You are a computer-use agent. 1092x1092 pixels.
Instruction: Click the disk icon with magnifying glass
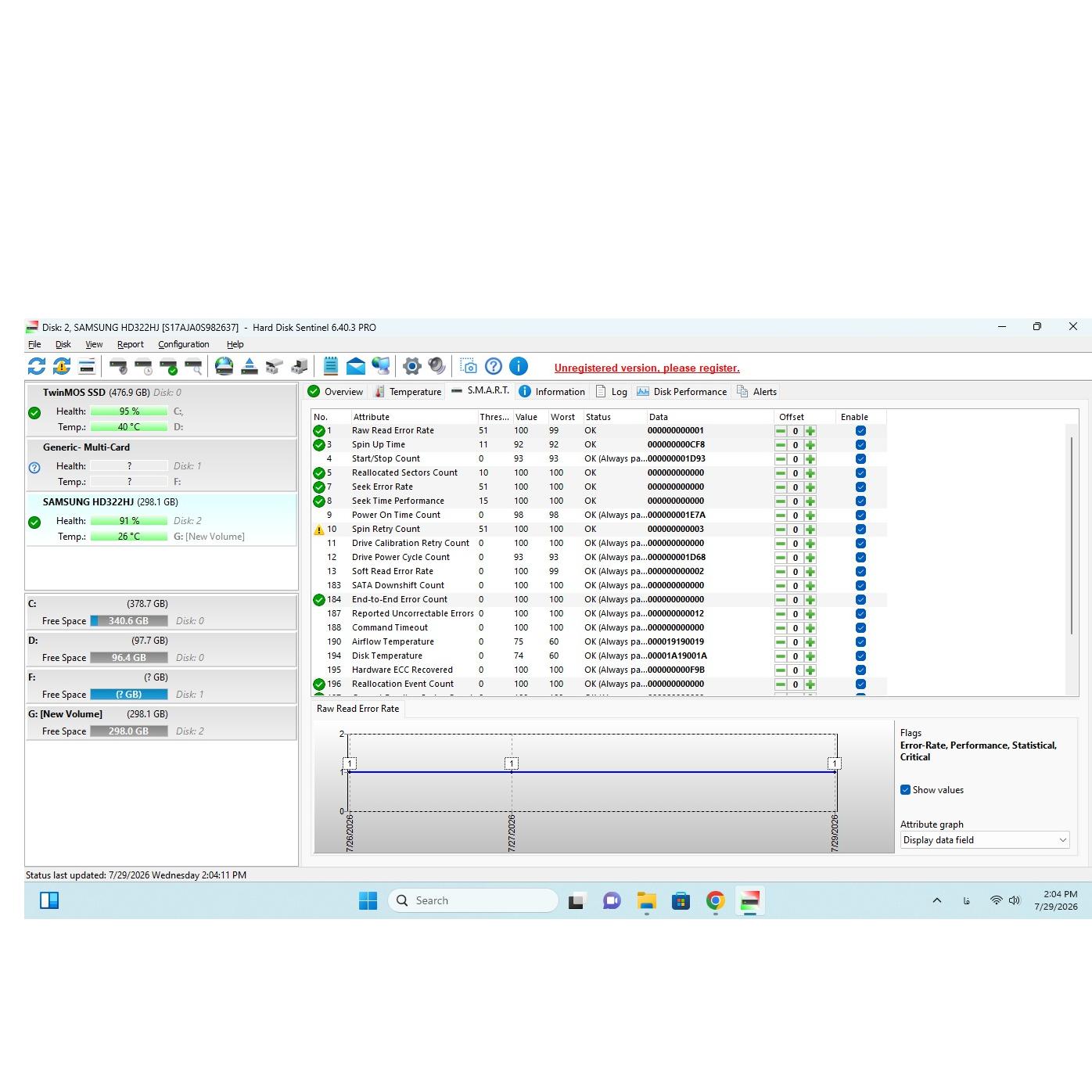point(193,366)
